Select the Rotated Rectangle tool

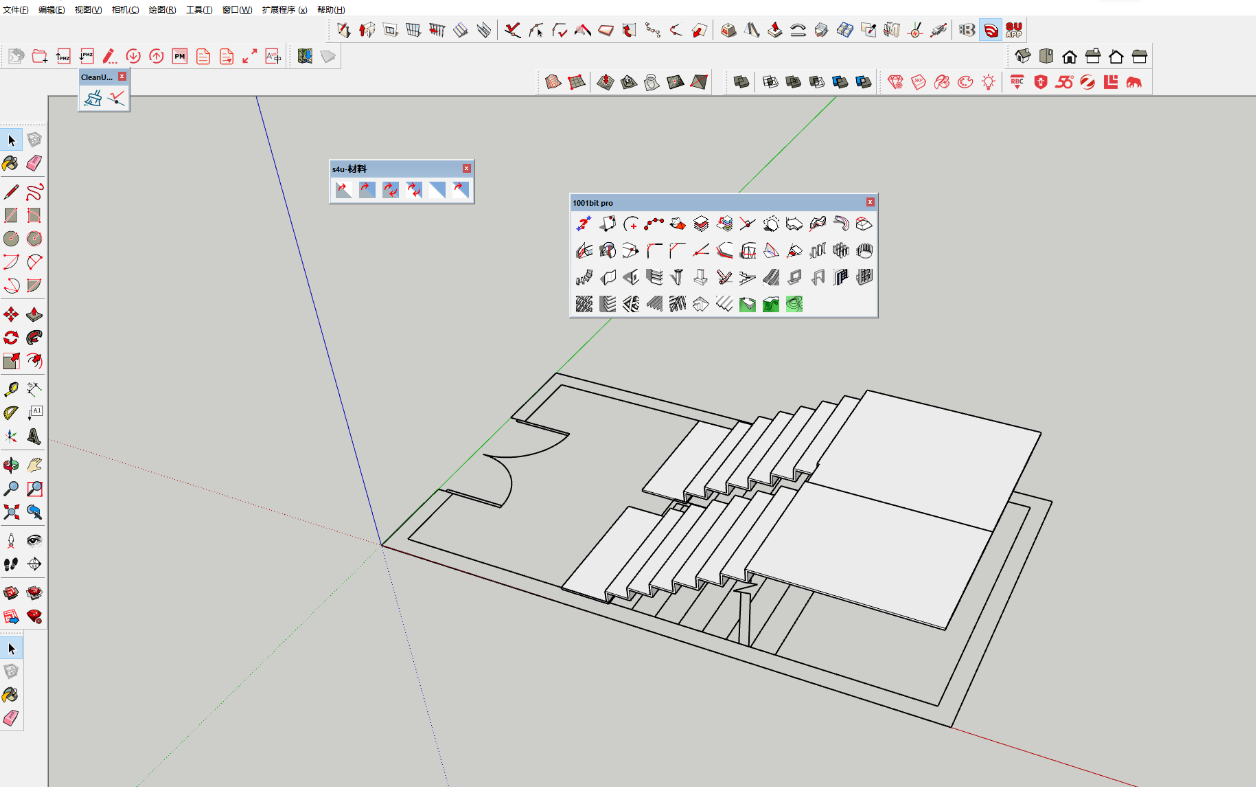pyautogui.click(x=34, y=215)
